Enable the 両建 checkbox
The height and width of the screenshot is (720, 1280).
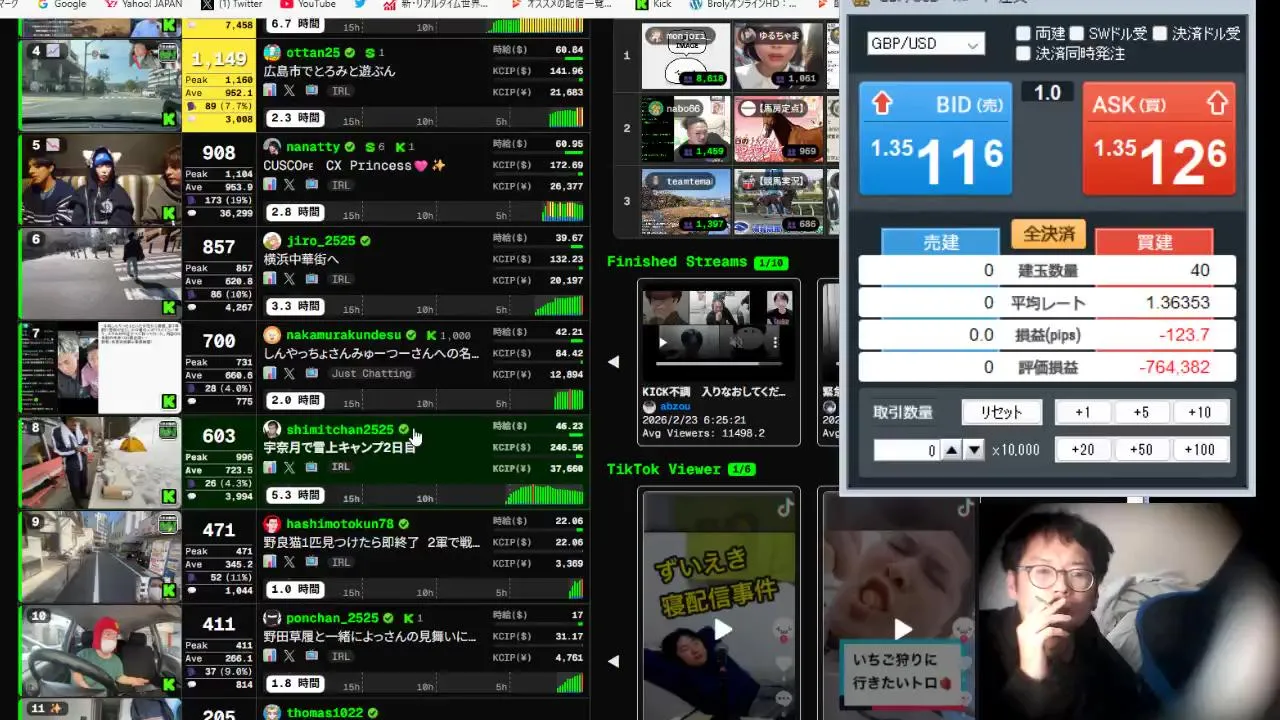click(x=1023, y=34)
